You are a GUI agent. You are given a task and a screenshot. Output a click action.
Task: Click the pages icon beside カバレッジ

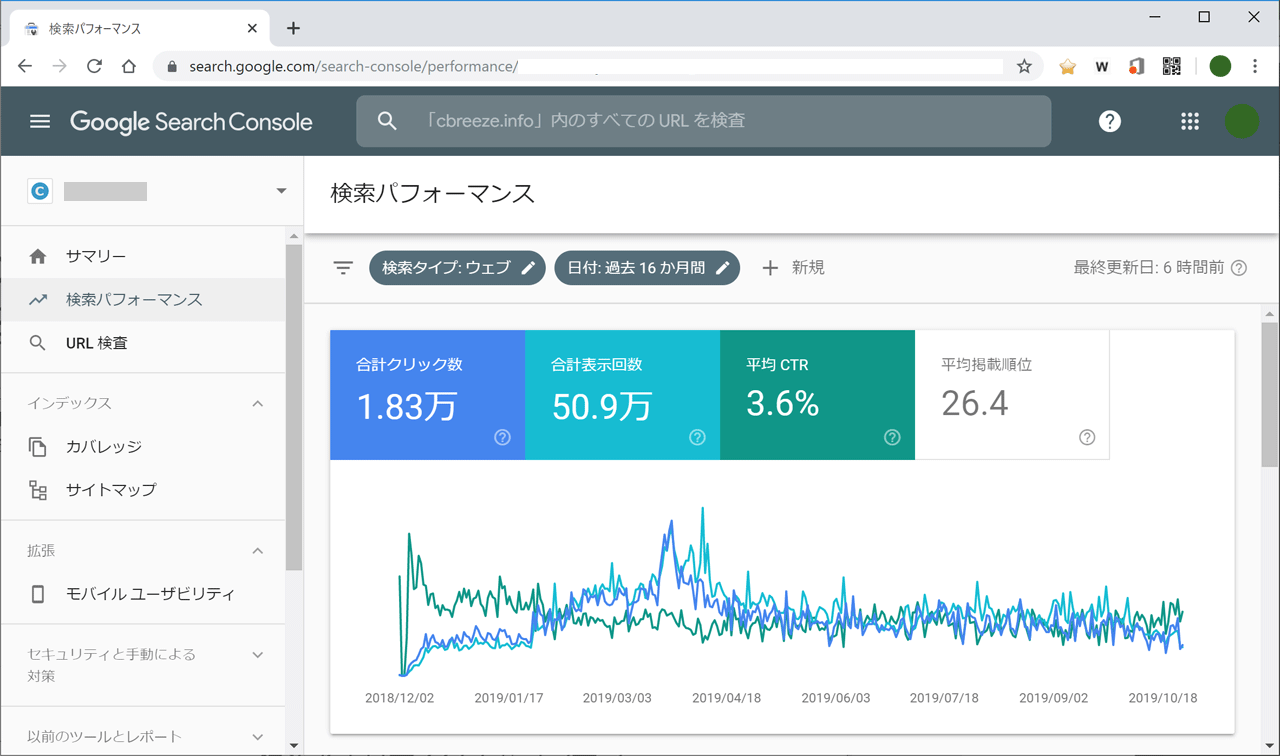click(38, 447)
